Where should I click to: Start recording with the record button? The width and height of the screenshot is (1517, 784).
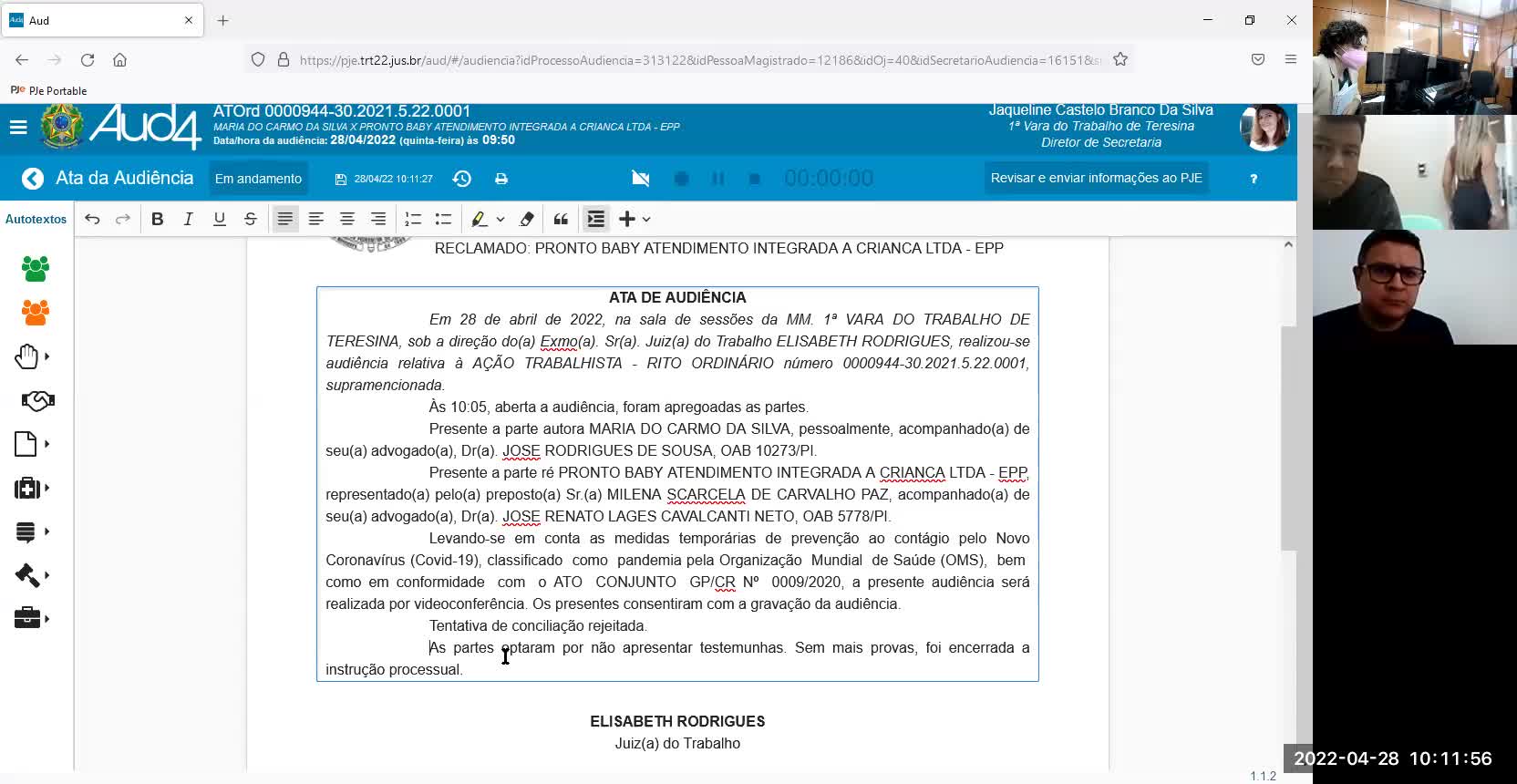(x=681, y=179)
